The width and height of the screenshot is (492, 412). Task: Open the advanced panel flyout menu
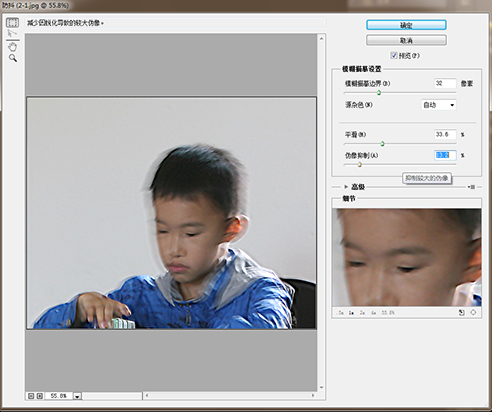coord(472,187)
